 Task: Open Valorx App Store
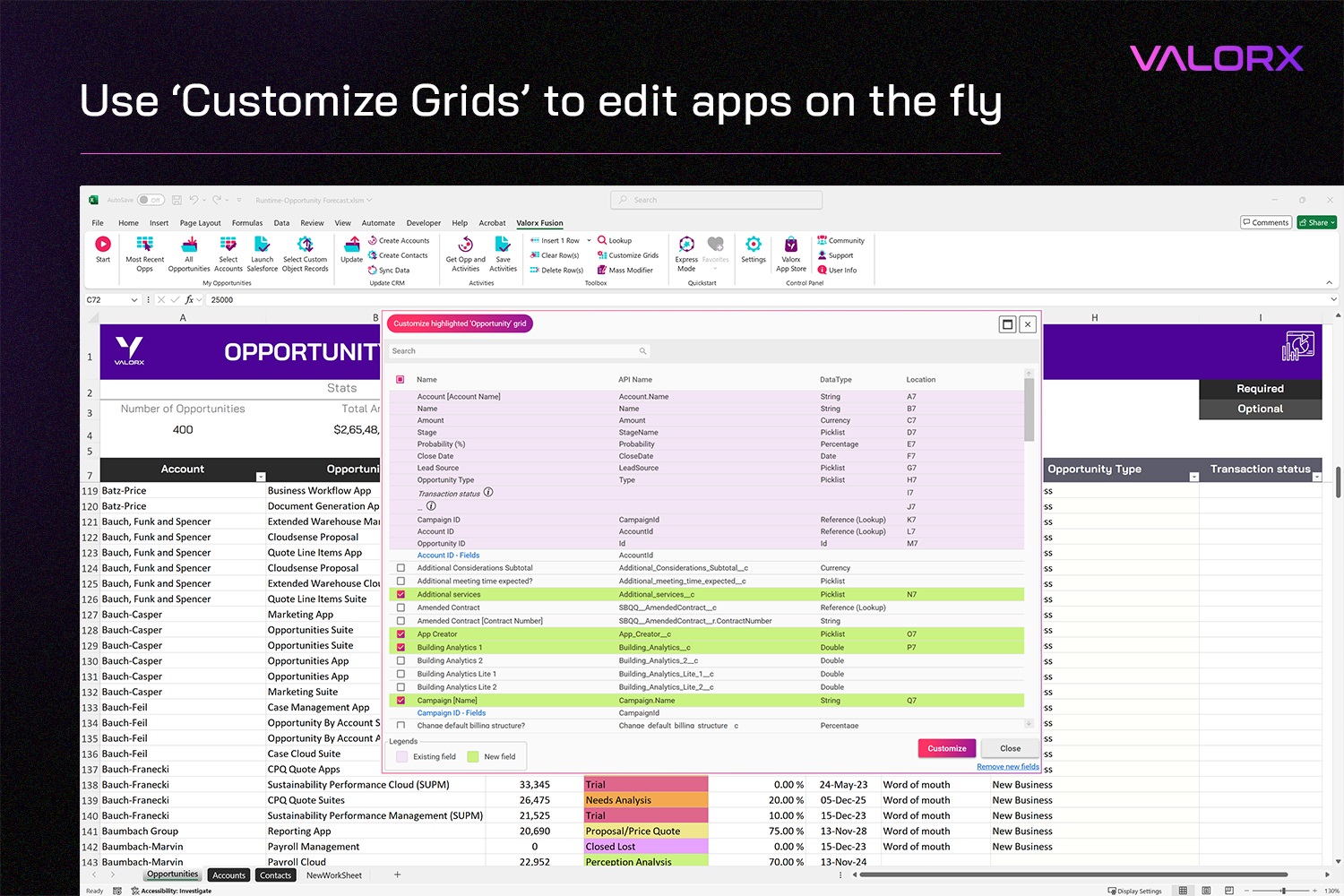pos(791,245)
